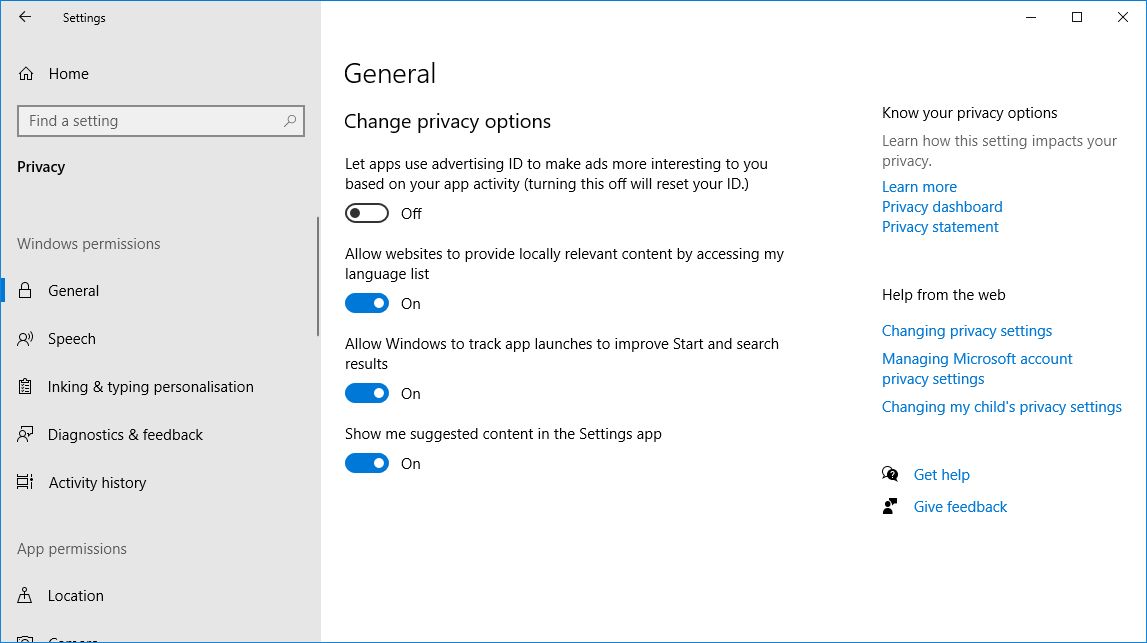
Task: Click the Diagnostics & feedback icon
Action: (25, 435)
